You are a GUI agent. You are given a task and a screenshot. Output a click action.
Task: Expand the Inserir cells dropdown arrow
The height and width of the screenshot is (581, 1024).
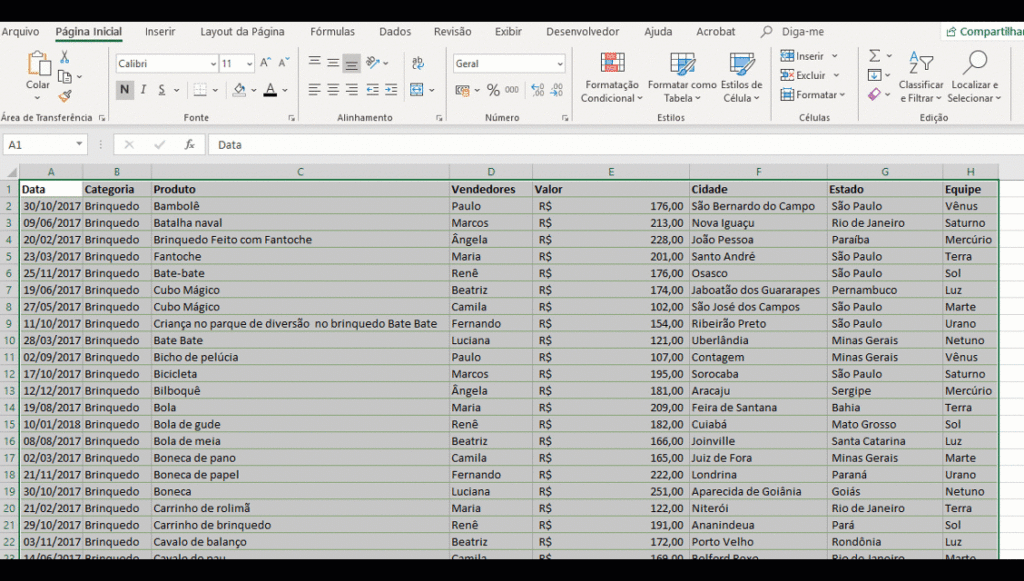tap(835, 56)
